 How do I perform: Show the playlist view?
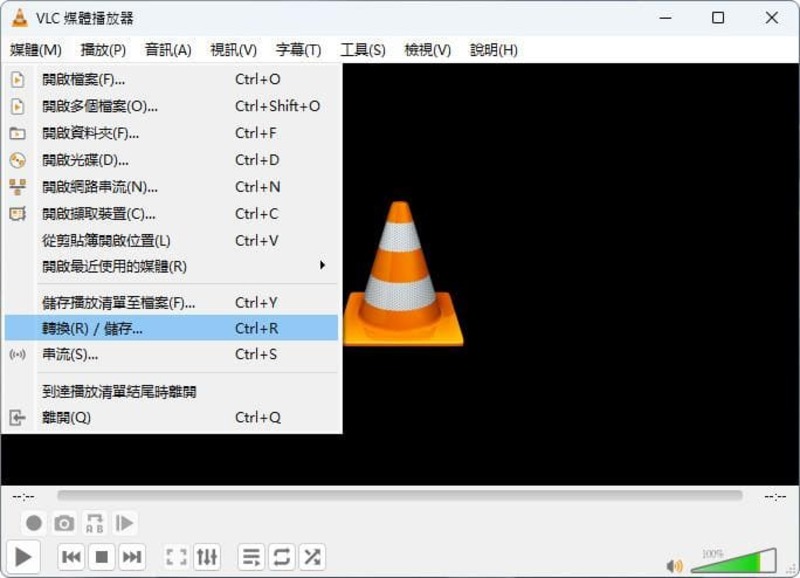point(250,558)
